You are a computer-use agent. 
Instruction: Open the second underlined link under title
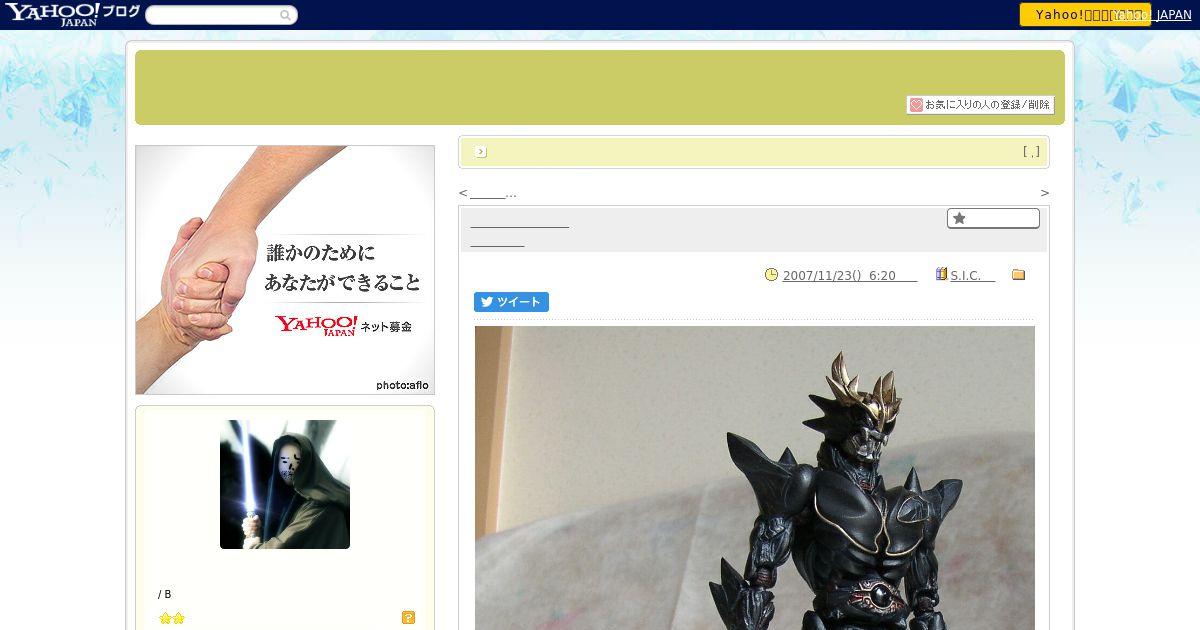(497, 240)
